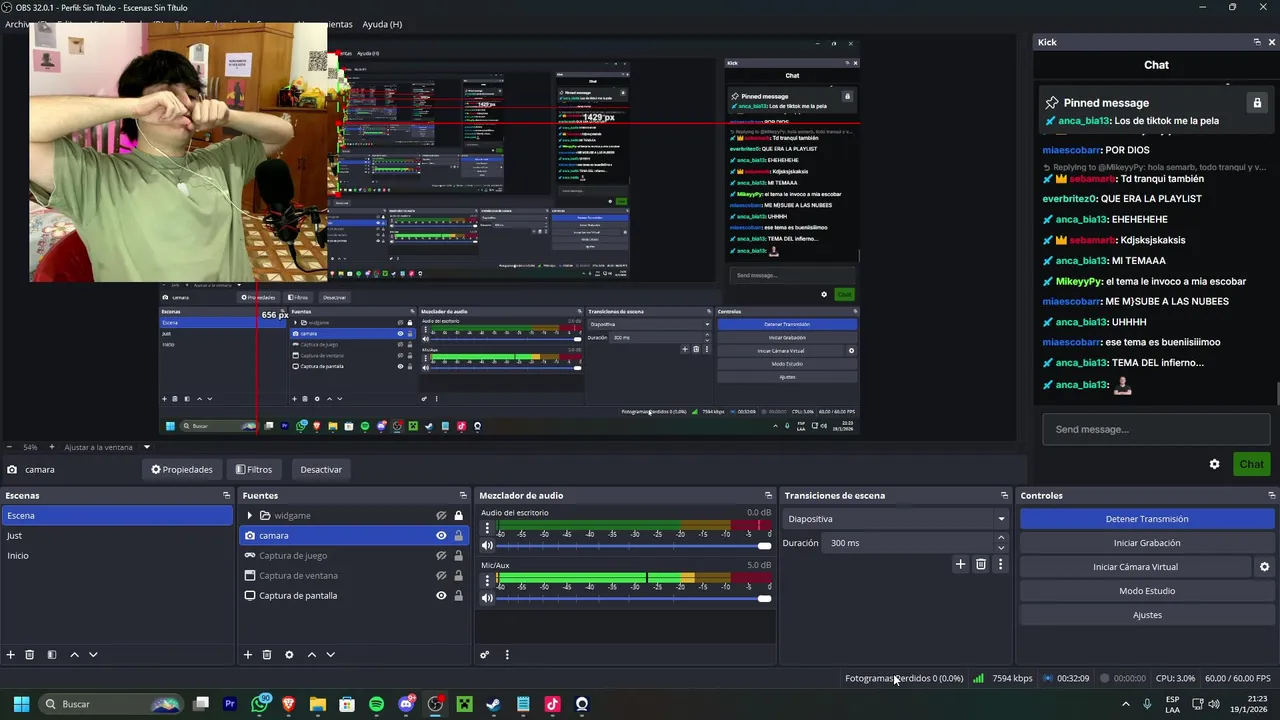Select Captura de juego source row
The width and height of the screenshot is (1280, 720).
[x=353, y=556]
